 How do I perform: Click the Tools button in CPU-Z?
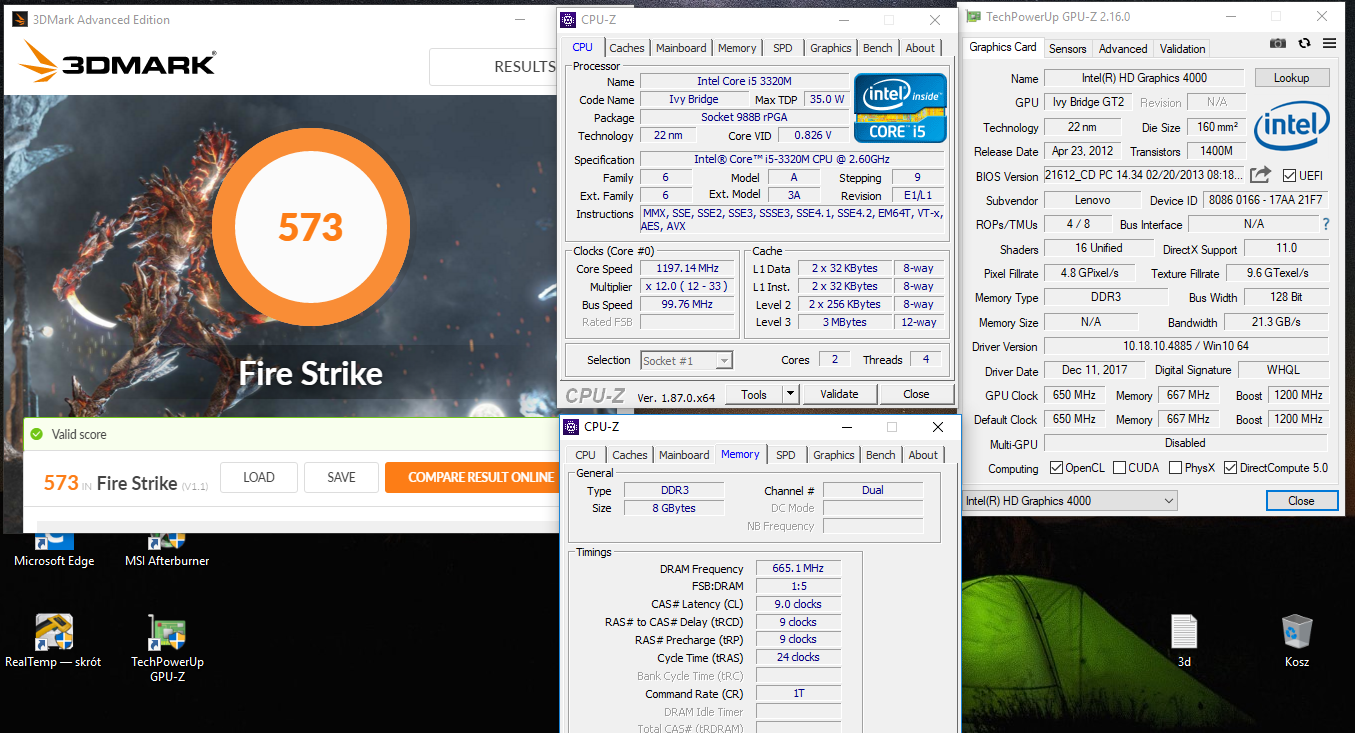[x=754, y=394]
